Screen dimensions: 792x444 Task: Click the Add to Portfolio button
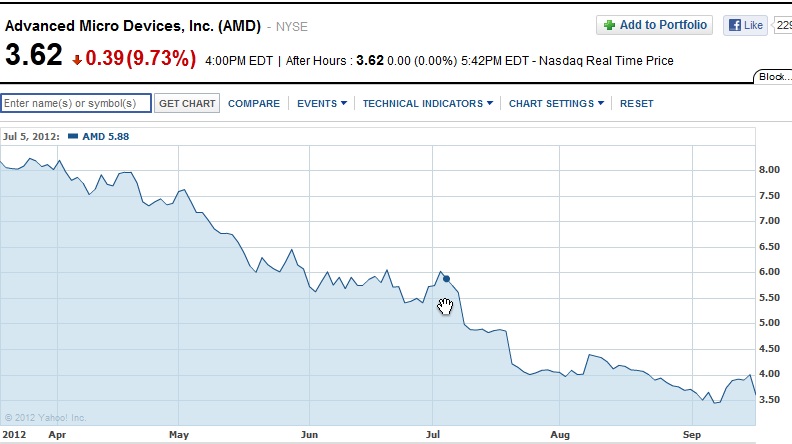click(654, 25)
